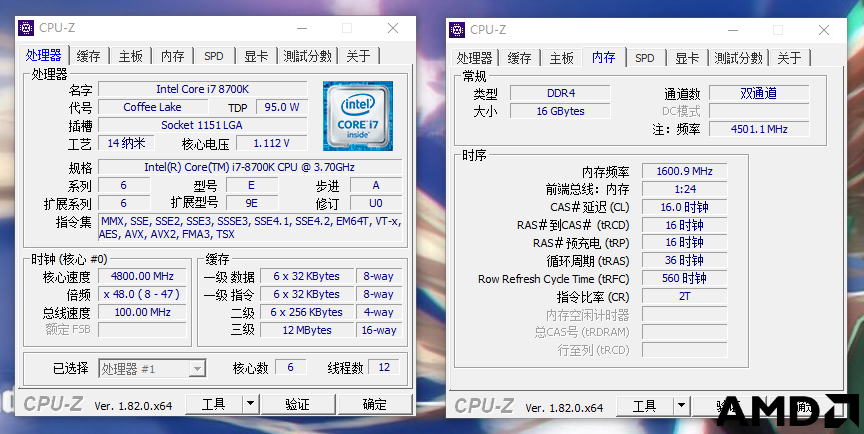Open 关于 tab in the right CPU-Z window
Screen dimensions: 864x434
pos(790,58)
